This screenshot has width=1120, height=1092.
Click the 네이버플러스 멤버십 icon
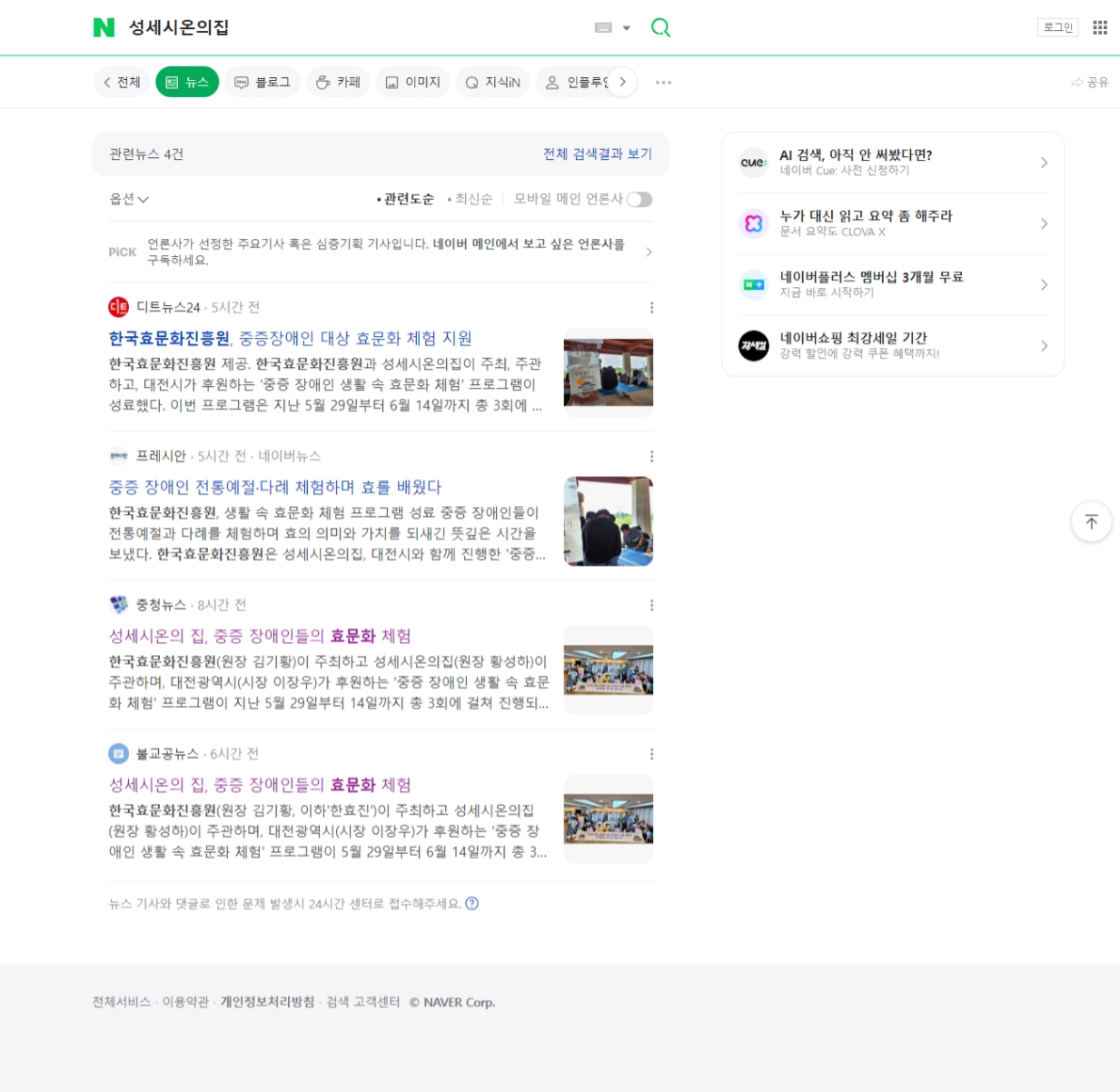(754, 284)
